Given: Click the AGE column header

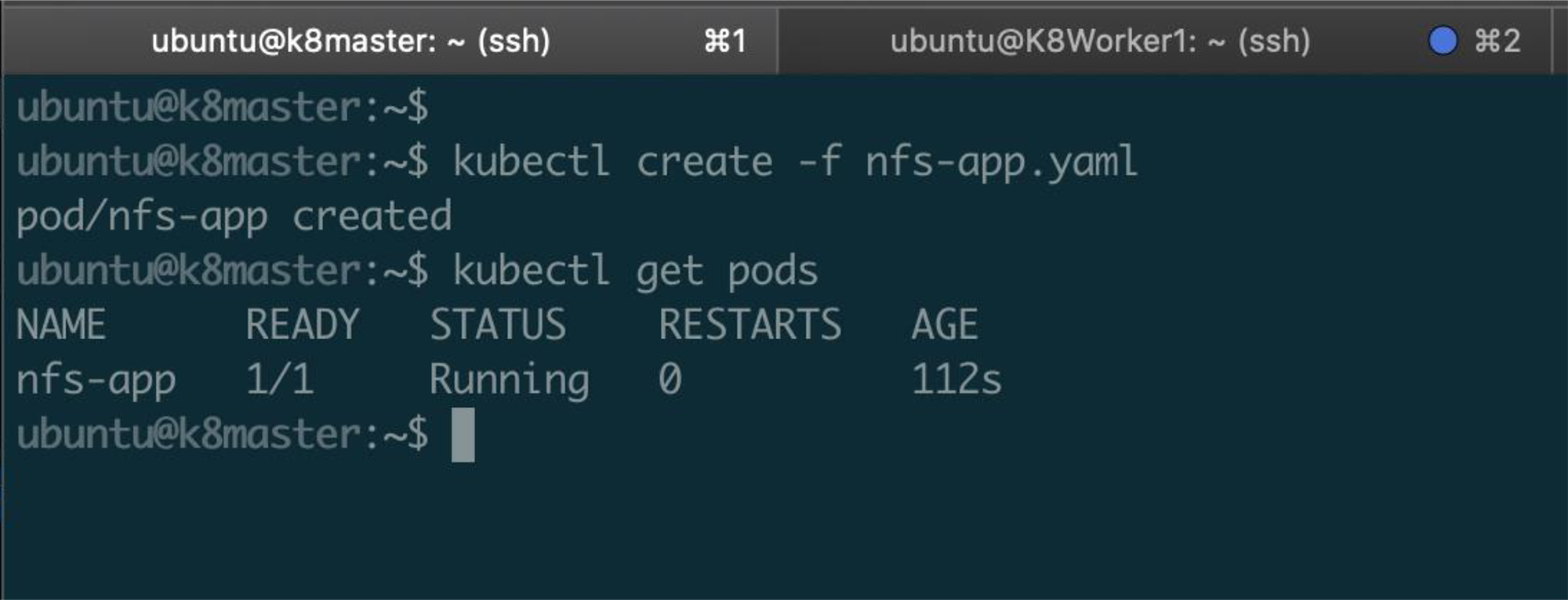Looking at the screenshot, I should 944,325.
